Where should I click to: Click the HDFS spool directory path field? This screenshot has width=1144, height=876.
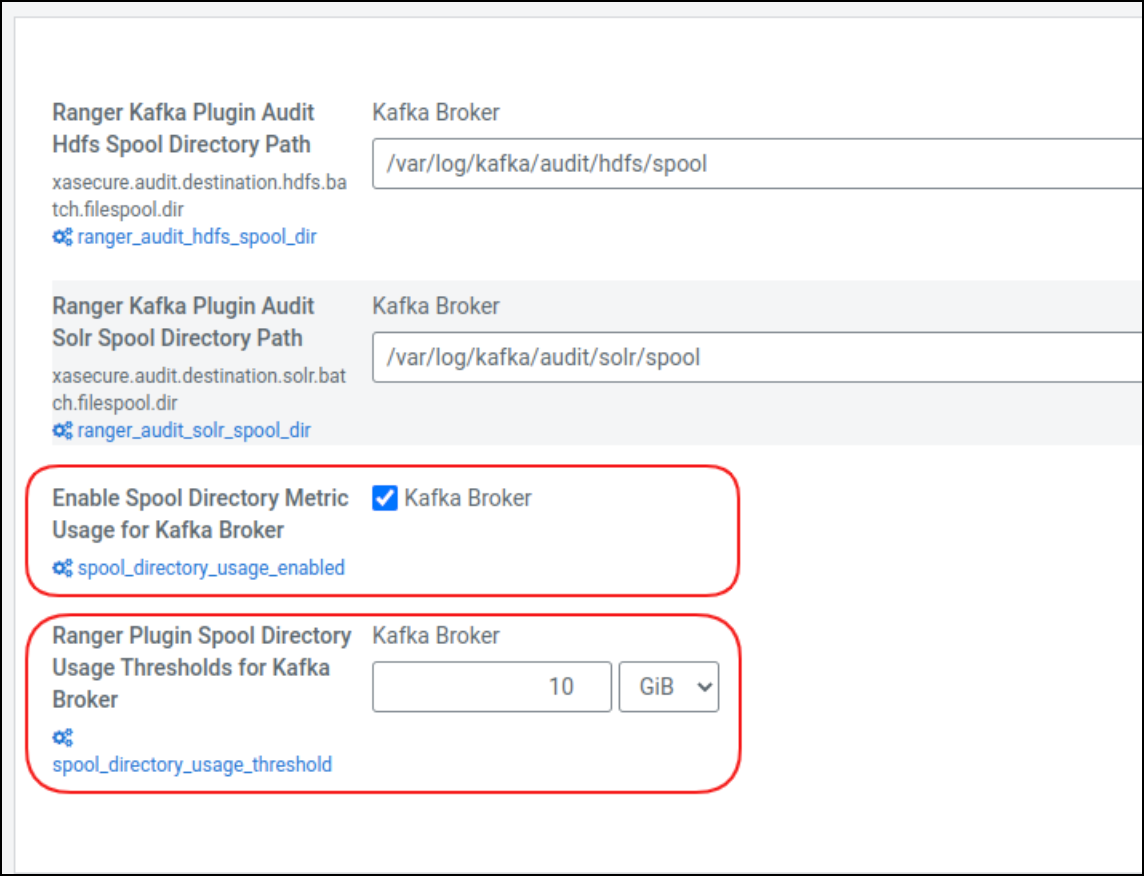pyautogui.click(x=700, y=163)
